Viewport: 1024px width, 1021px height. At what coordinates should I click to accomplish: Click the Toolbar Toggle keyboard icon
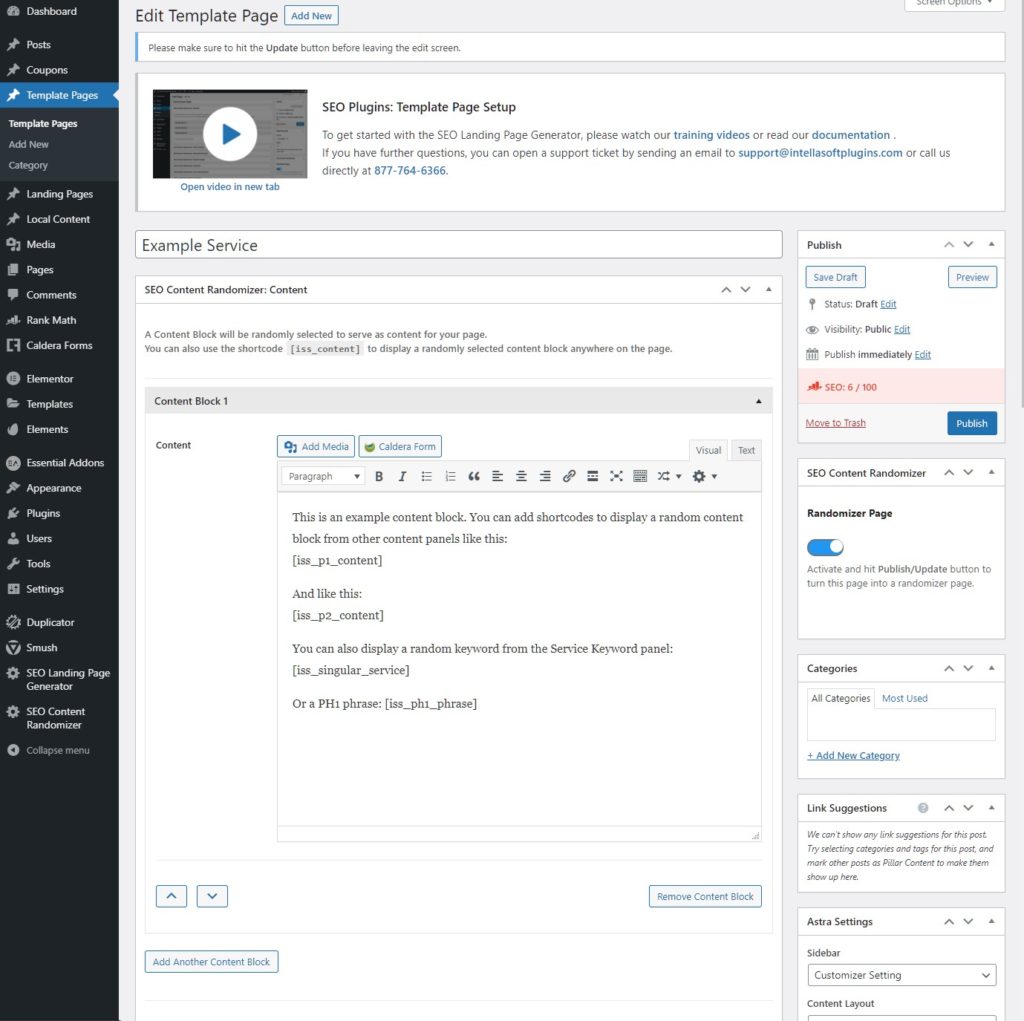pyautogui.click(x=640, y=476)
